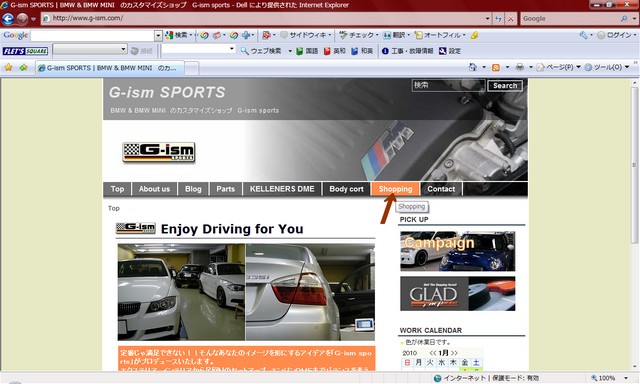Open the Parts navigation tab
The height and width of the screenshot is (384, 640).
[226, 189]
